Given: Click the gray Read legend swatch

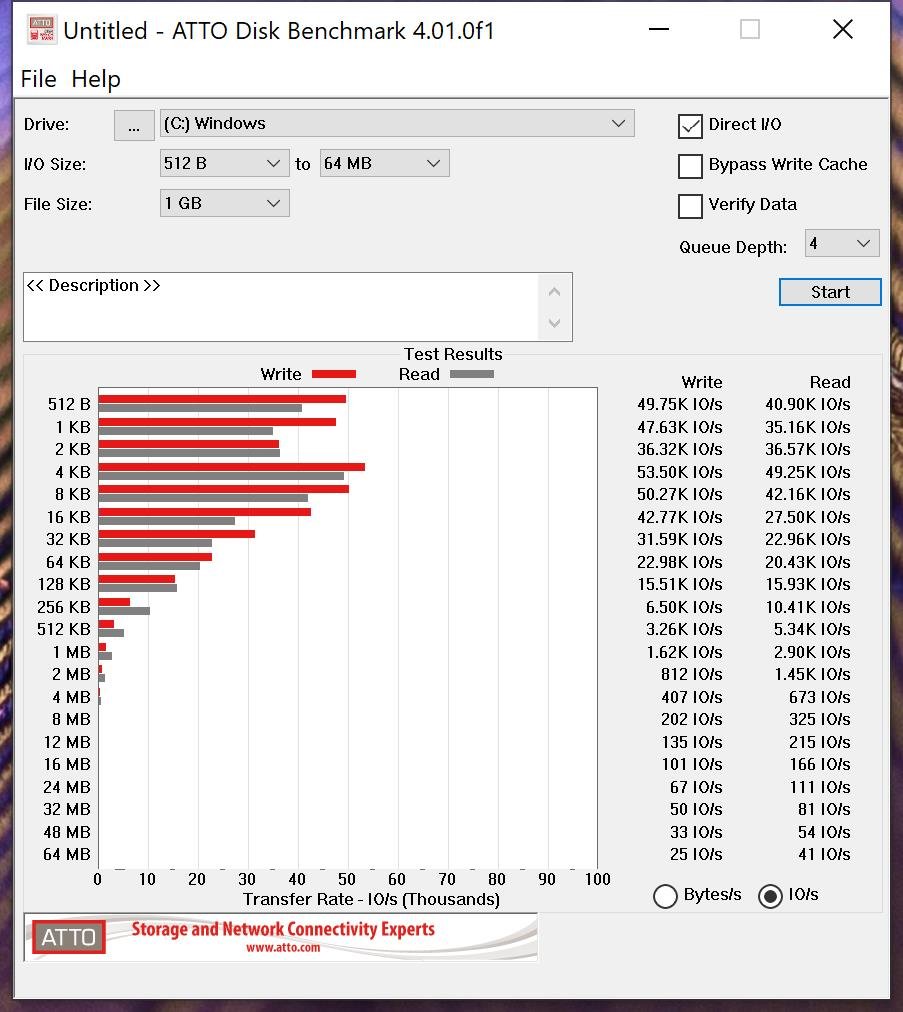Looking at the screenshot, I should [472, 374].
